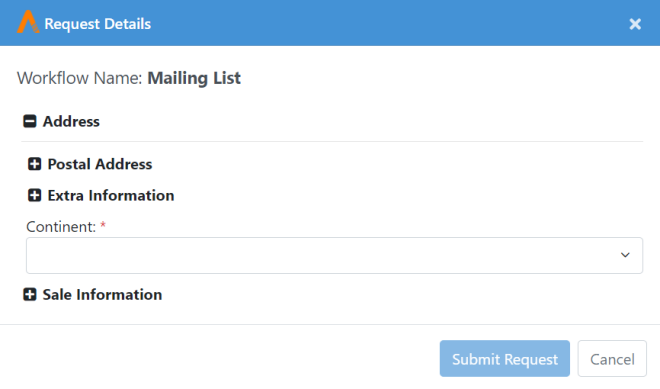660x389 pixels.
Task: Open the Continent dropdown field
Action: (x=334, y=255)
